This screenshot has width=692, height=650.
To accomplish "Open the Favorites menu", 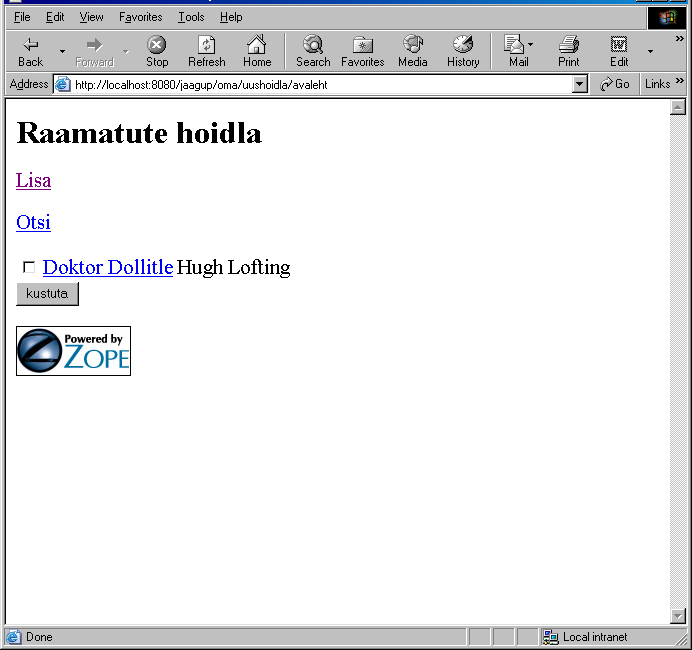I will (140, 17).
